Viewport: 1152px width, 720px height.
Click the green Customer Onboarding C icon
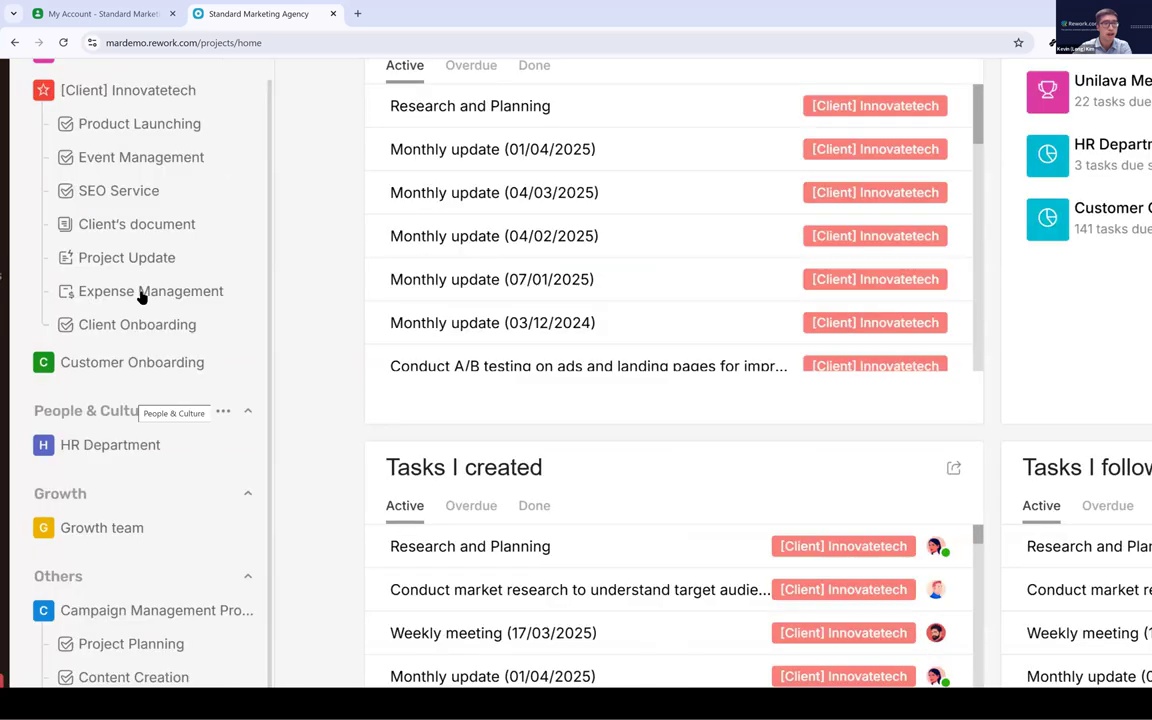pos(43,362)
